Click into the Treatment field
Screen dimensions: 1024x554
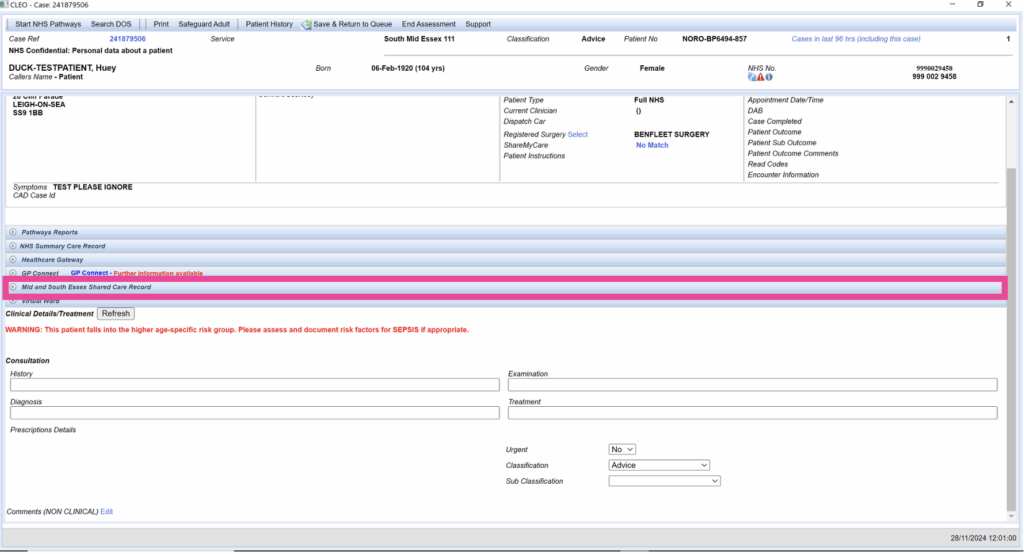point(752,413)
